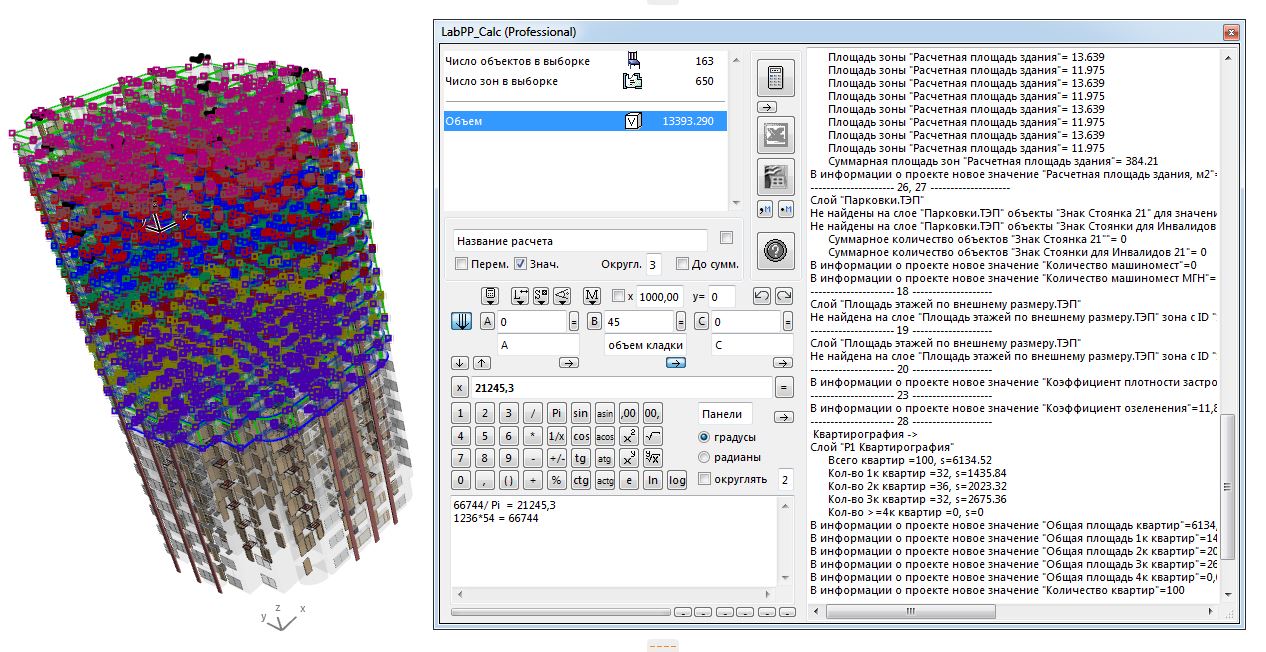
Task: Click the dot-M separator button
Action: (x=786, y=208)
